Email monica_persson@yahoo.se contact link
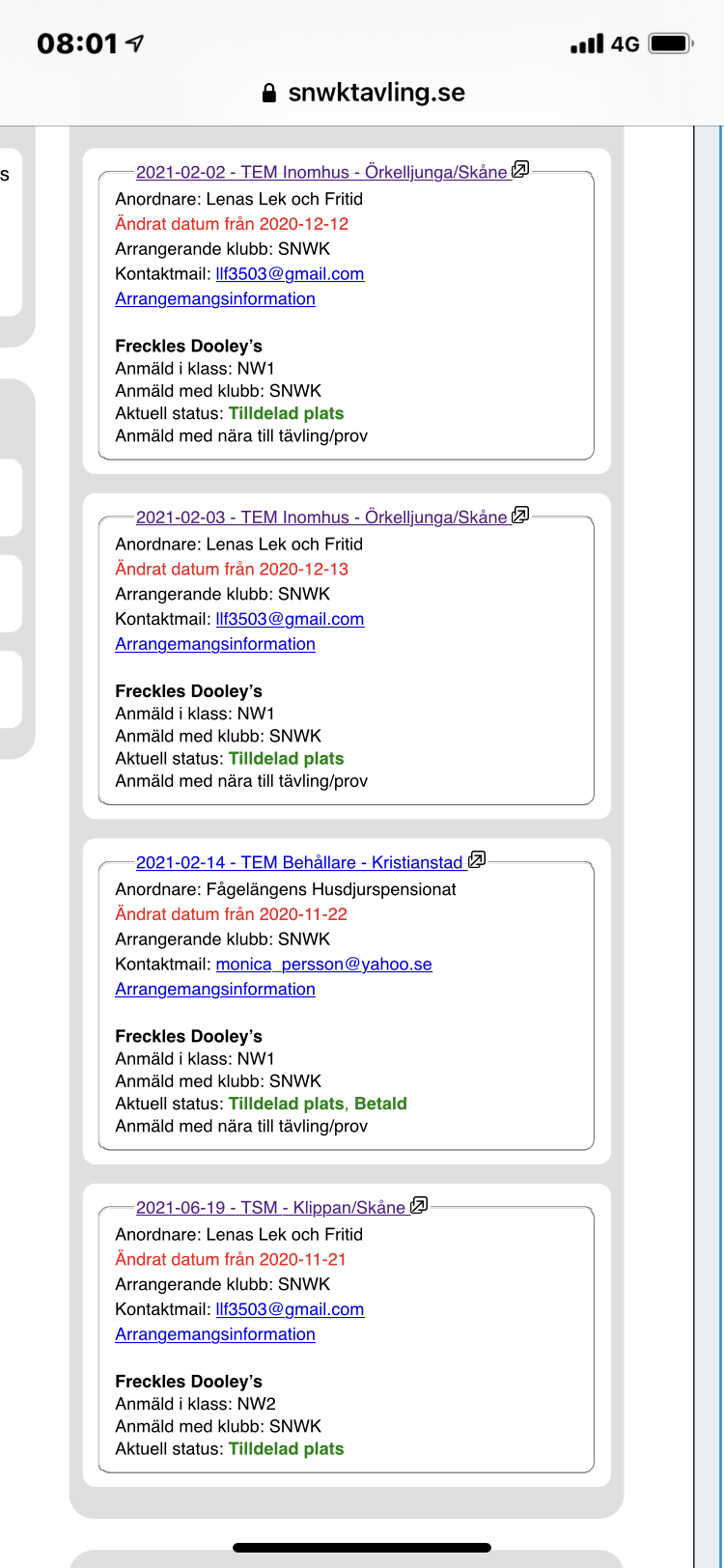The height and width of the screenshot is (1568, 724). point(323,965)
